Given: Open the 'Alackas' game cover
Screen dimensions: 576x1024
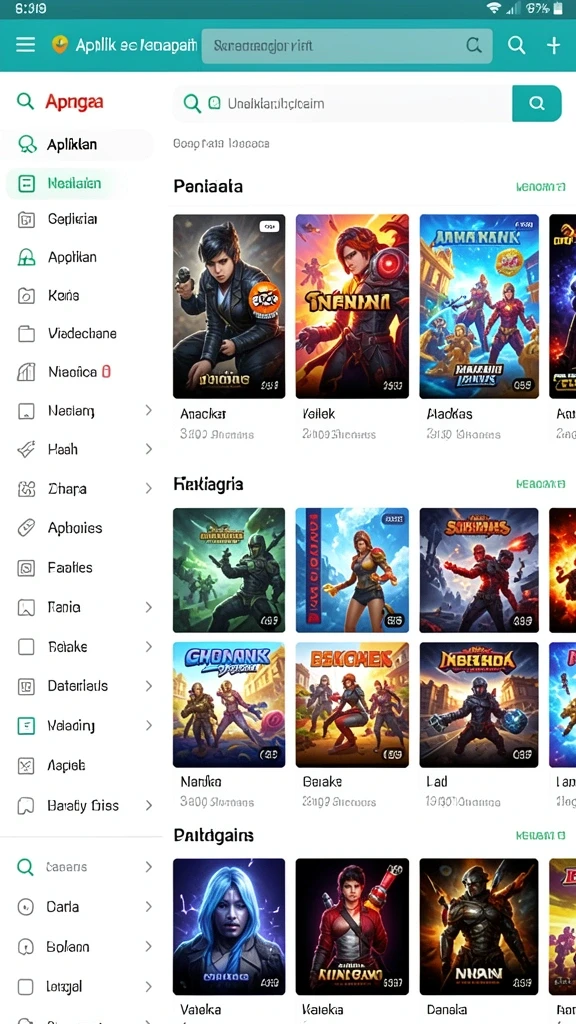Looking at the screenshot, I should [479, 306].
